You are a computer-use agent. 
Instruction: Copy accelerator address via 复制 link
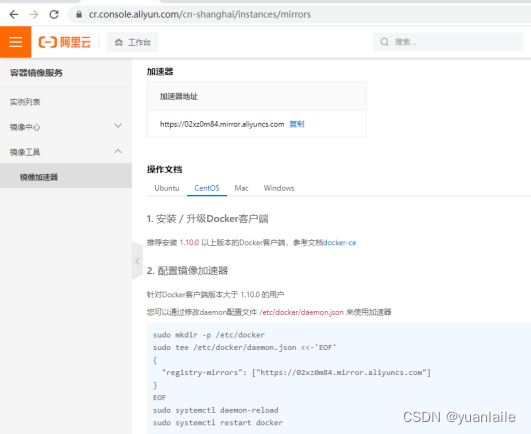point(297,124)
